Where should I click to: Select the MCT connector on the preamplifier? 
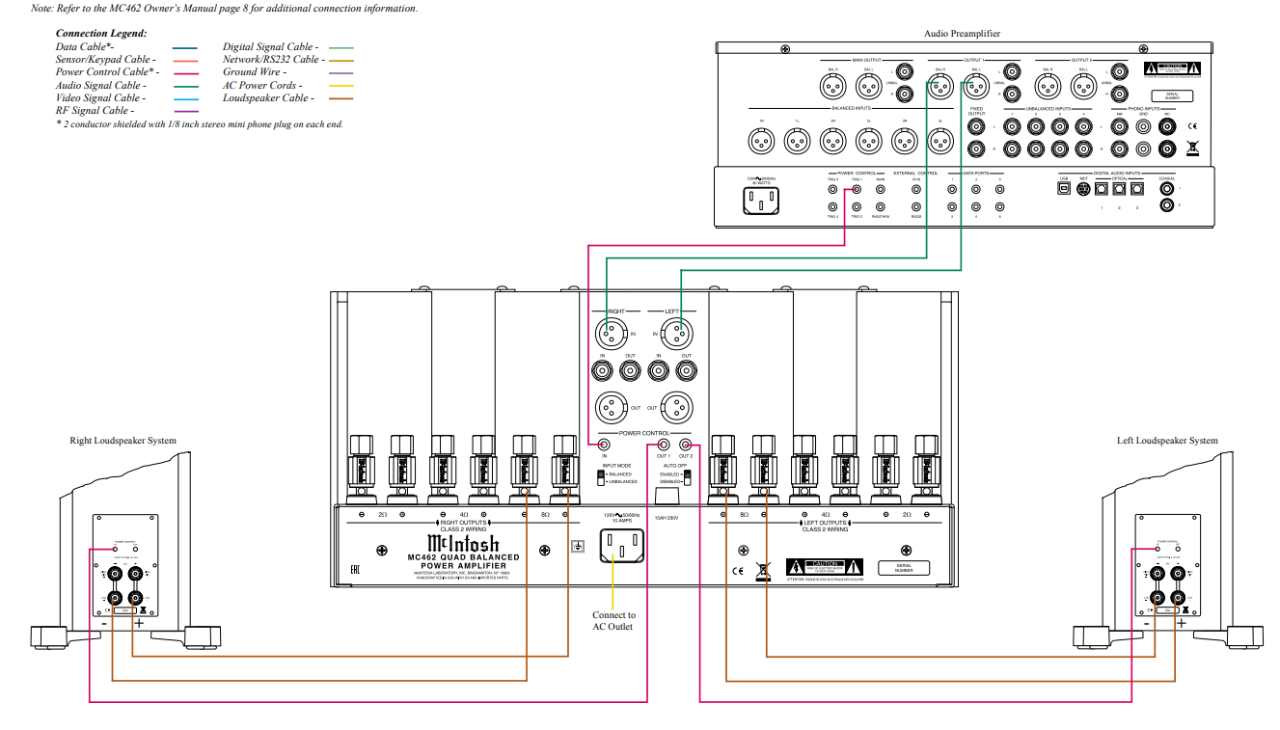pyautogui.click(x=1083, y=188)
